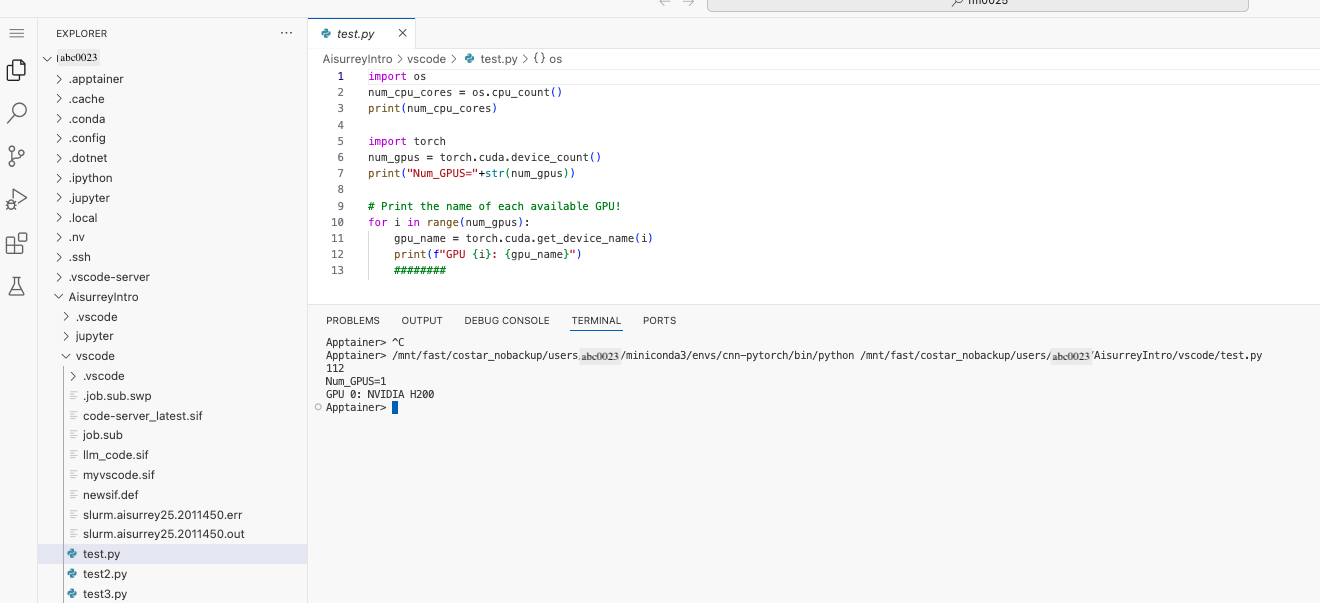
Task: Click the AisurreyIntro breadcrumb
Action: point(357,59)
